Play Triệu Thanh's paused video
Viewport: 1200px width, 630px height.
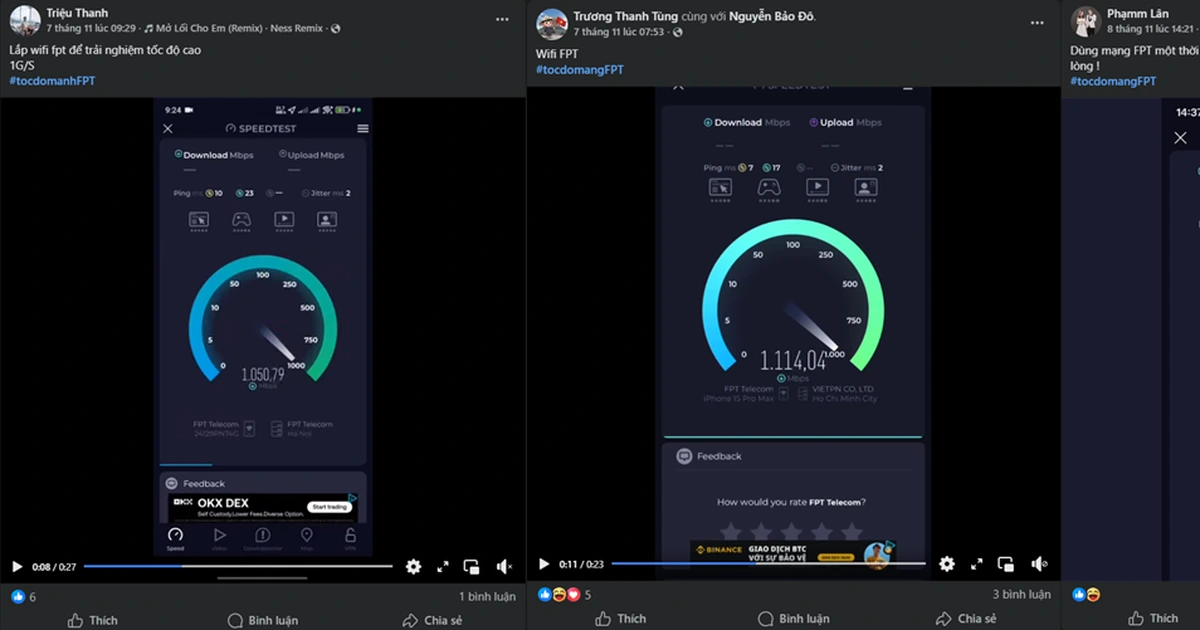tap(17, 566)
